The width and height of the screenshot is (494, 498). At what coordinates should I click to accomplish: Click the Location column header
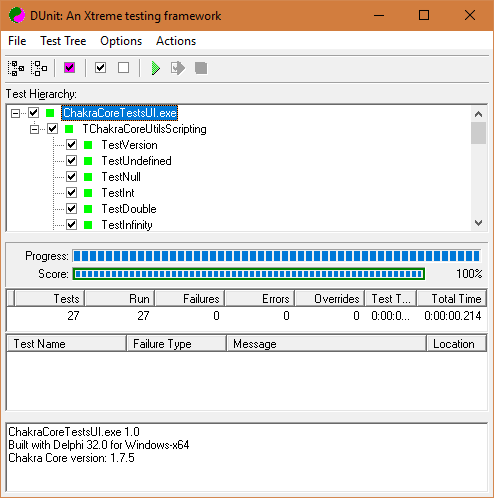[456, 344]
